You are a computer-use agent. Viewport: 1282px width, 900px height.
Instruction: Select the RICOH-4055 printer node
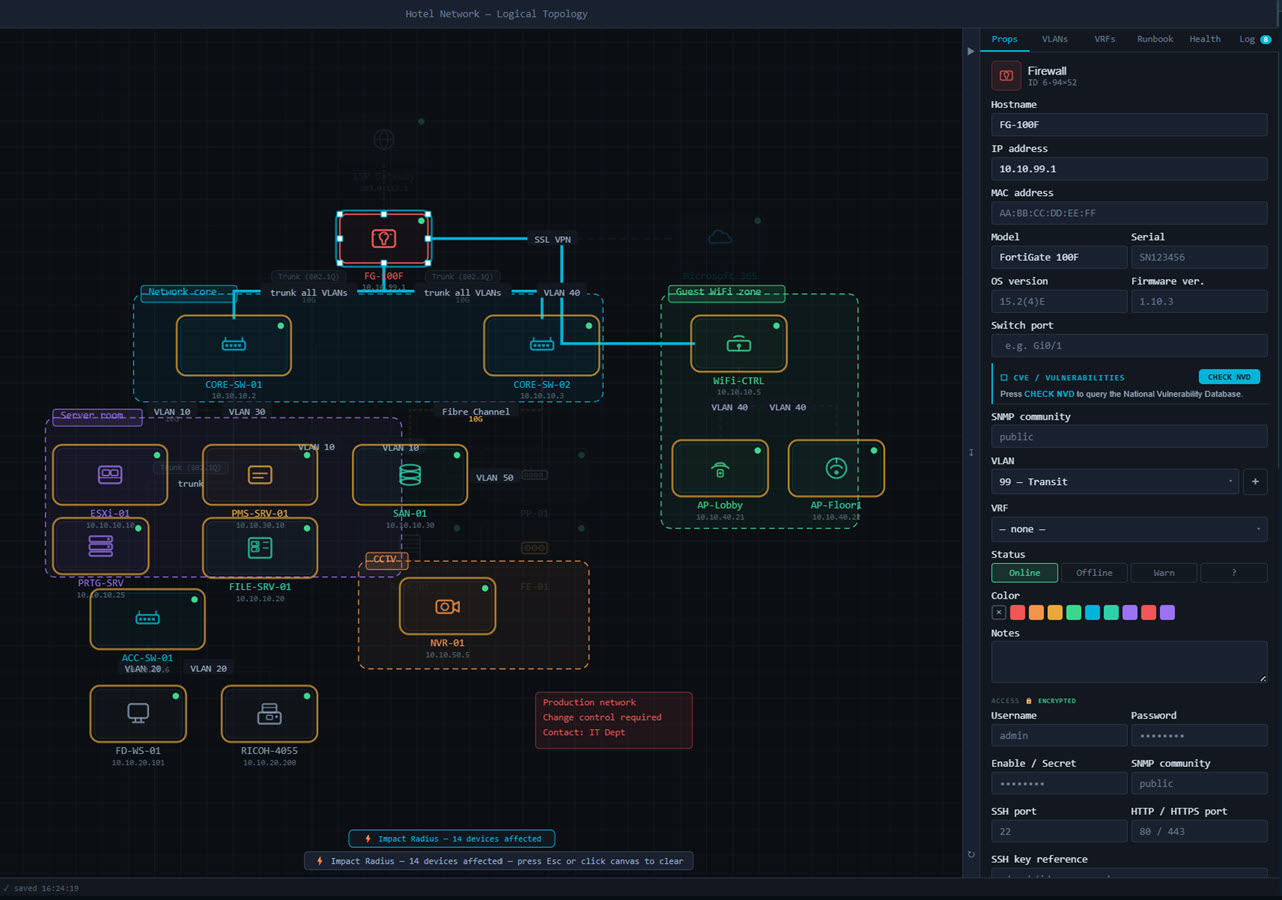pyautogui.click(x=269, y=714)
